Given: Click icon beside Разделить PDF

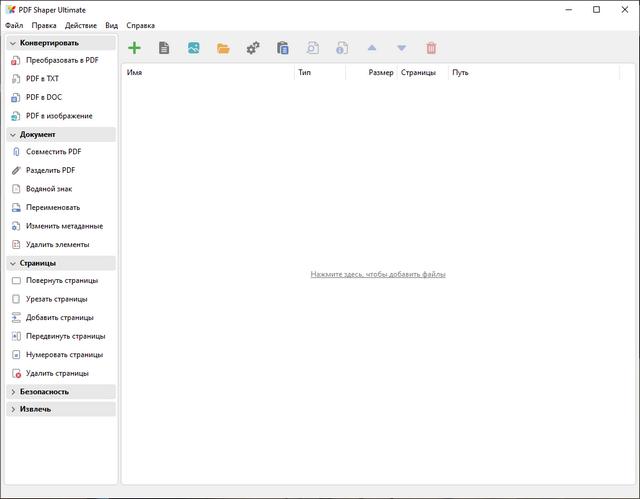Looking at the screenshot, I should [x=16, y=171].
